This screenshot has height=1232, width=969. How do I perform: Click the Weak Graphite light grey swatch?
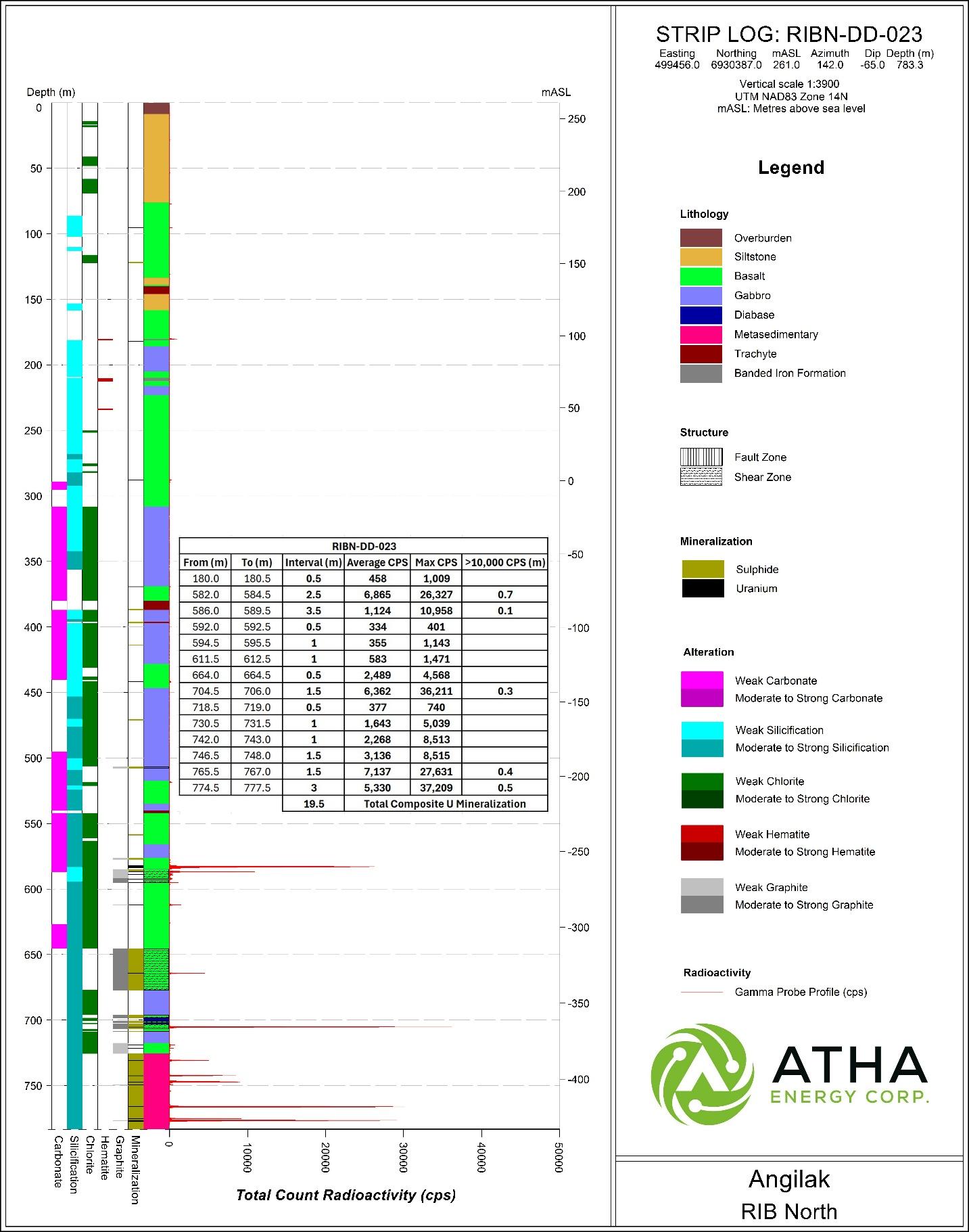coord(702,887)
